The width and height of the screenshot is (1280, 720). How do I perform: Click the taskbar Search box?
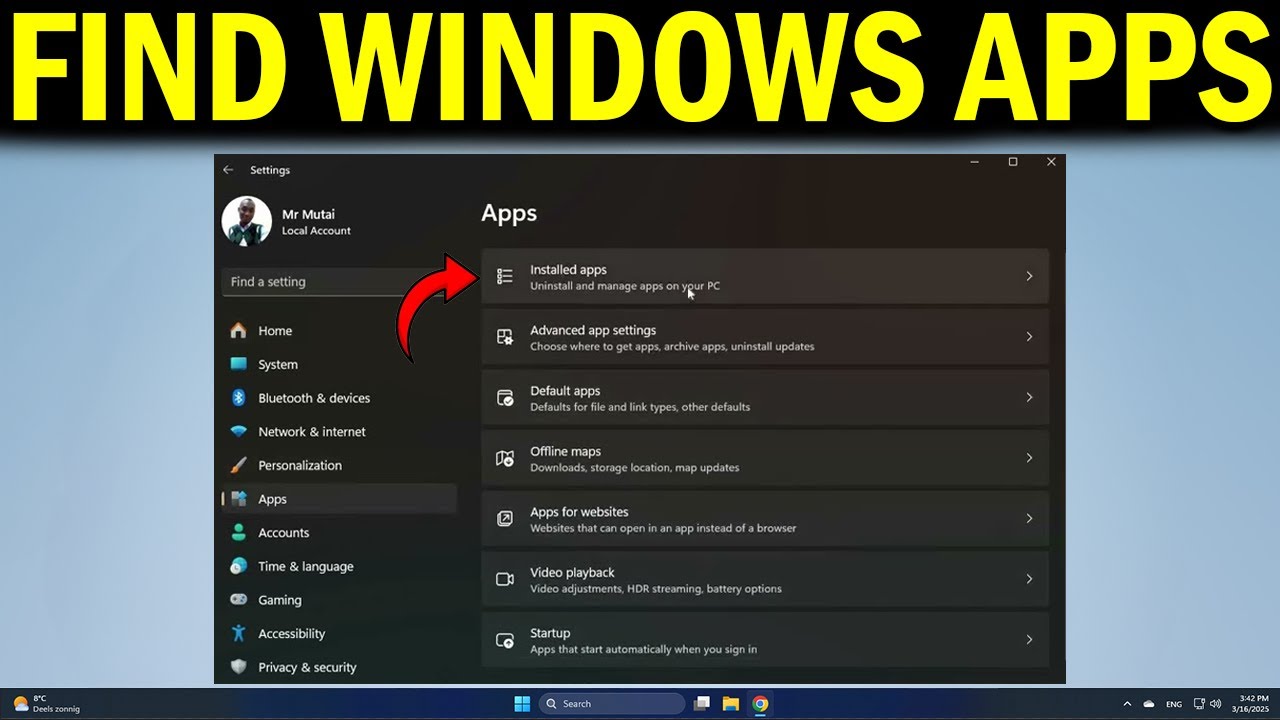(x=611, y=704)
